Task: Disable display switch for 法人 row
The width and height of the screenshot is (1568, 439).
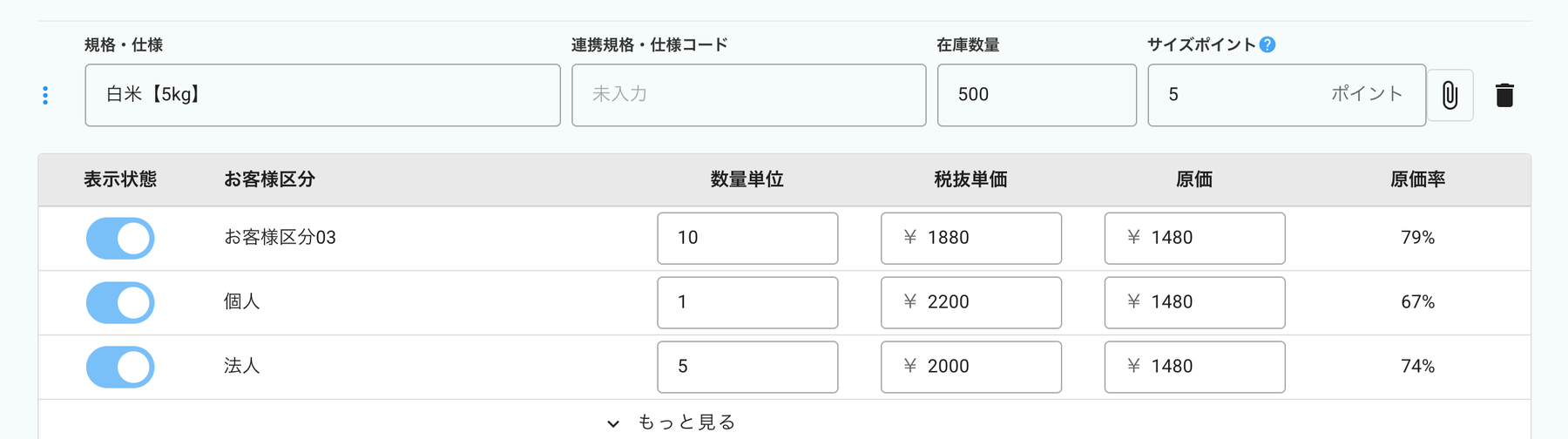Action: [x=120, y=367]
